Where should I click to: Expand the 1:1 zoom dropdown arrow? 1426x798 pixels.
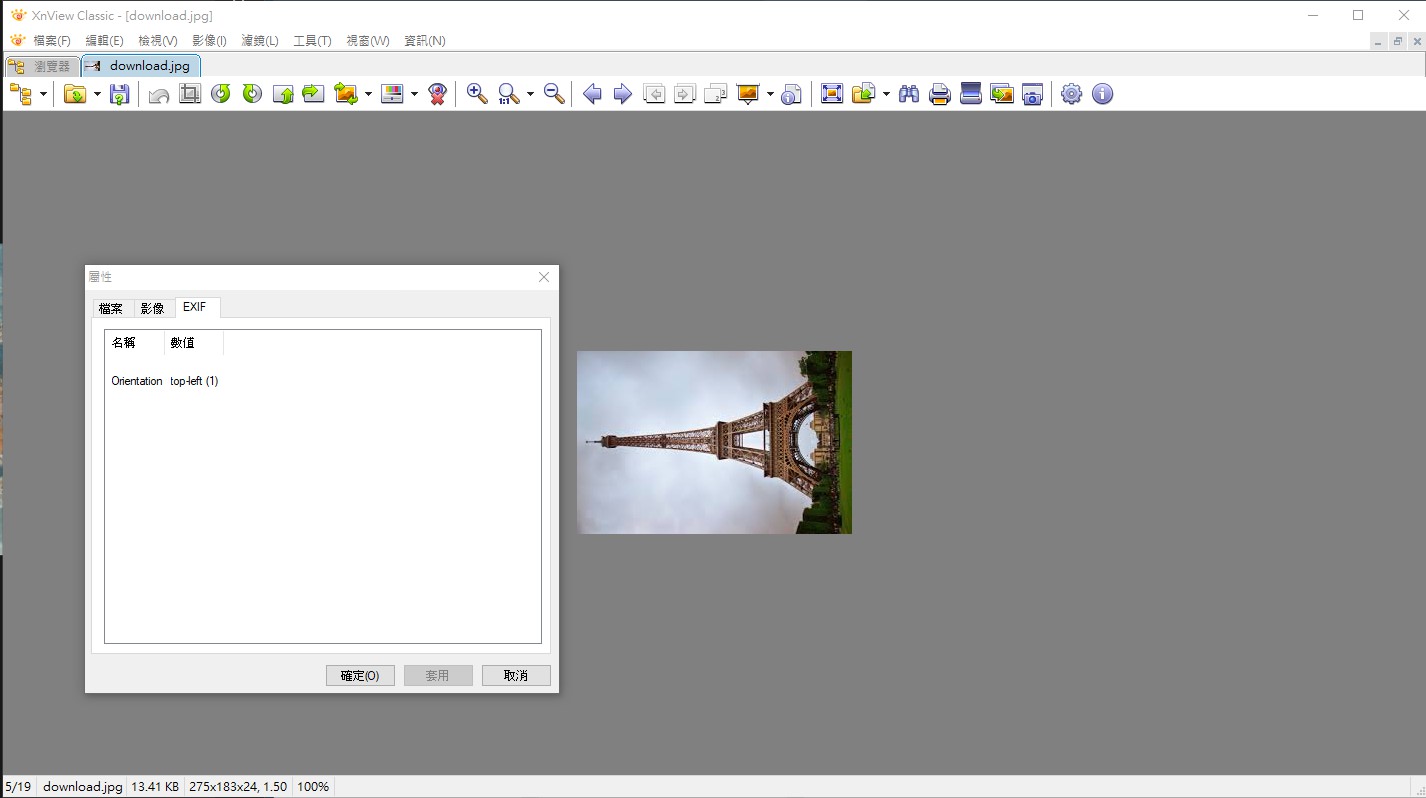point(530,94)
